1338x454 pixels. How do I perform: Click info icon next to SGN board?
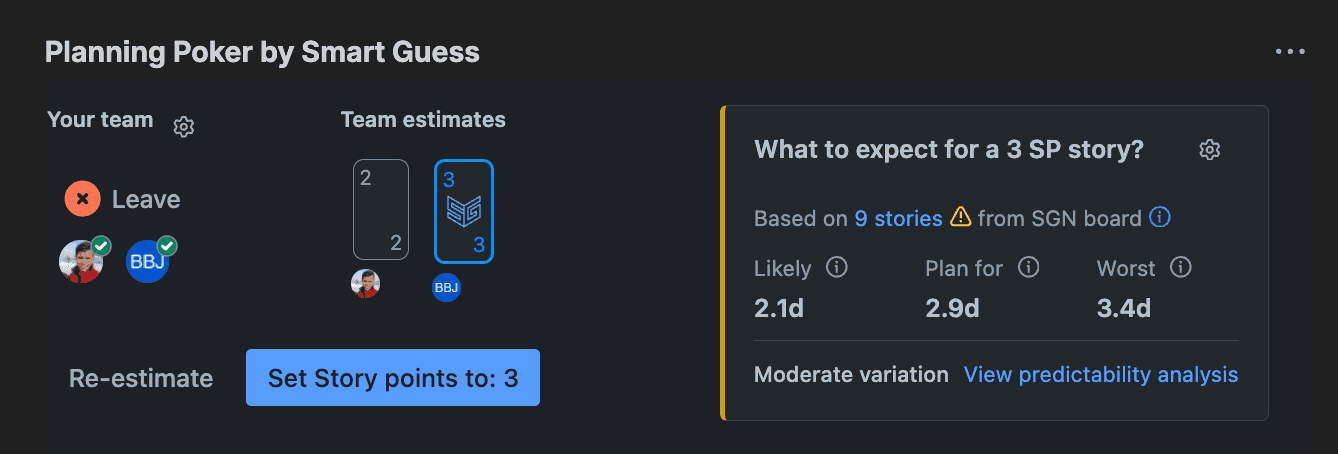pyautogui.click(x=1160, y=217)
